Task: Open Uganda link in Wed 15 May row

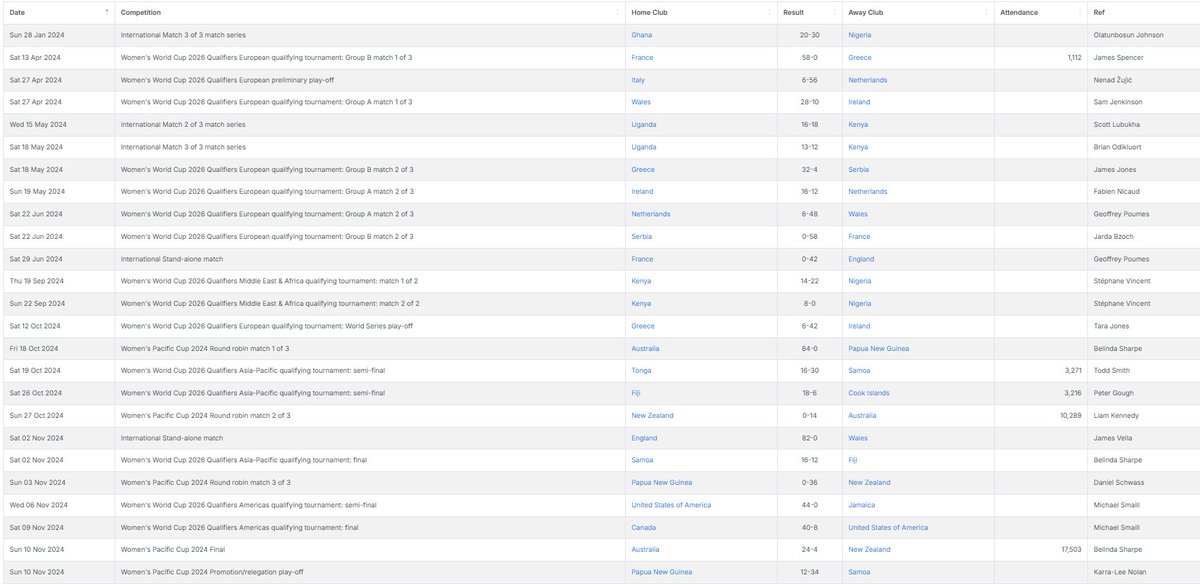Action: pos(643,124)
